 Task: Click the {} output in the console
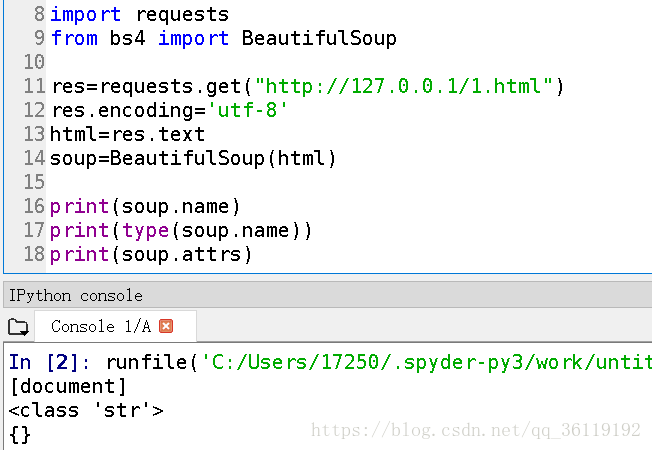(20, 435)
